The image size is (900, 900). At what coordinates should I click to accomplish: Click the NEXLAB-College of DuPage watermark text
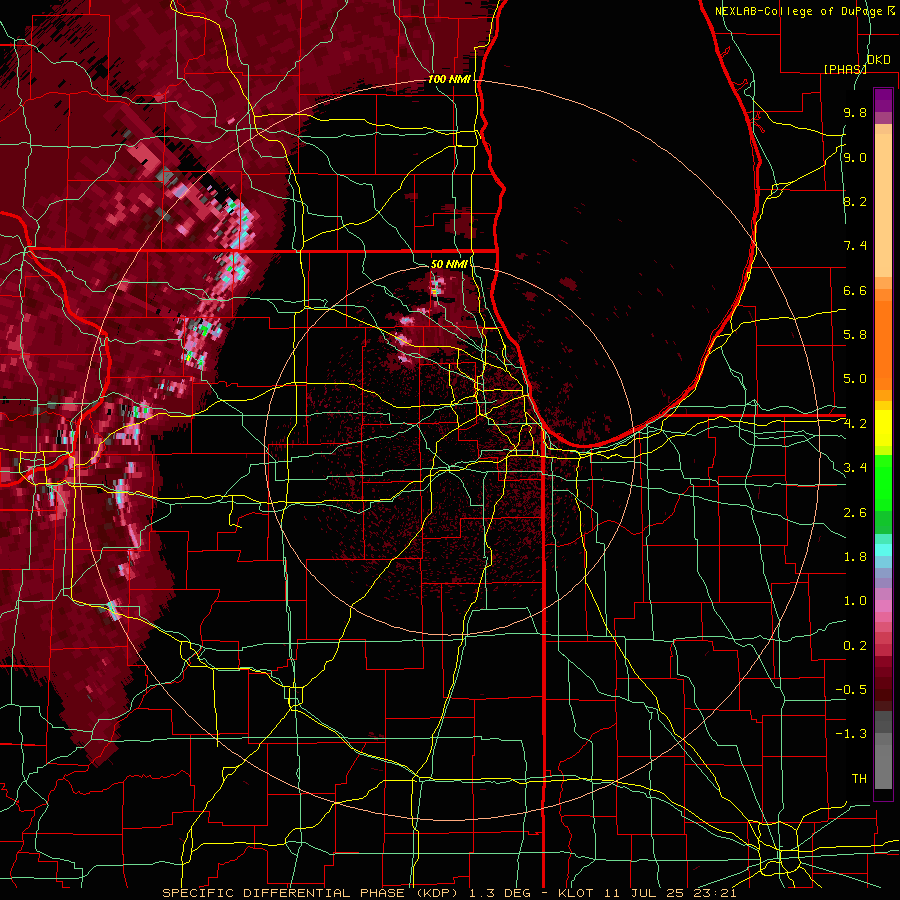pos(798,11)
